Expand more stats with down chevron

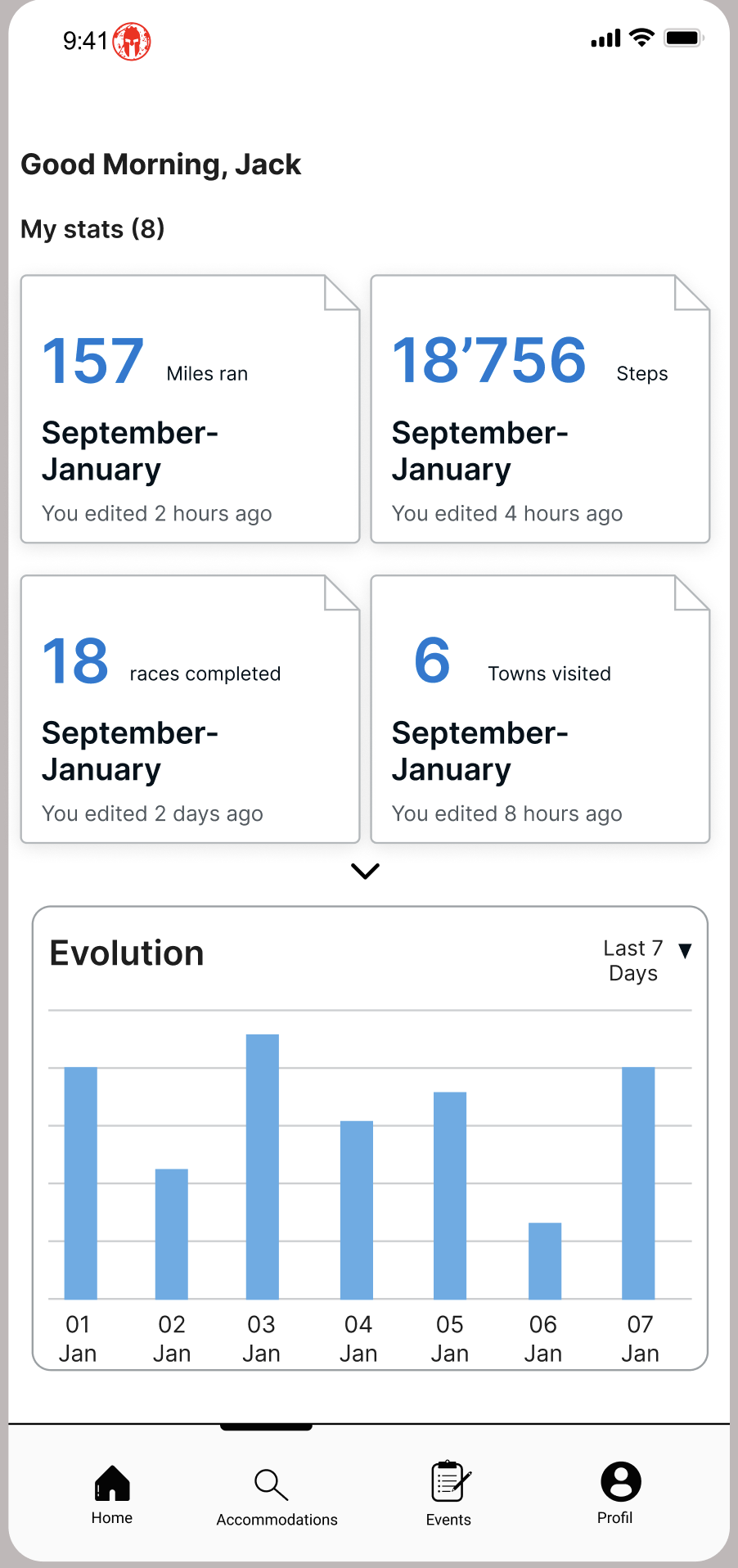pos(365,871)
